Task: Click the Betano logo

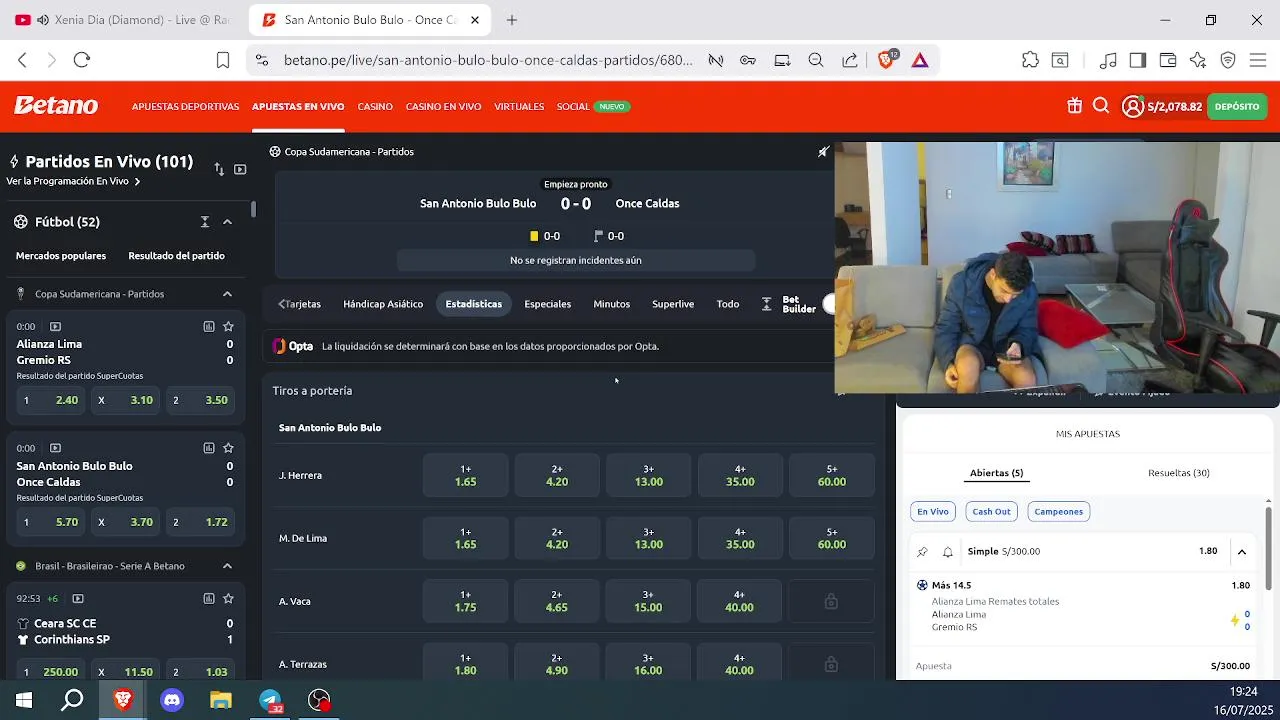Action: coord(56,106)
